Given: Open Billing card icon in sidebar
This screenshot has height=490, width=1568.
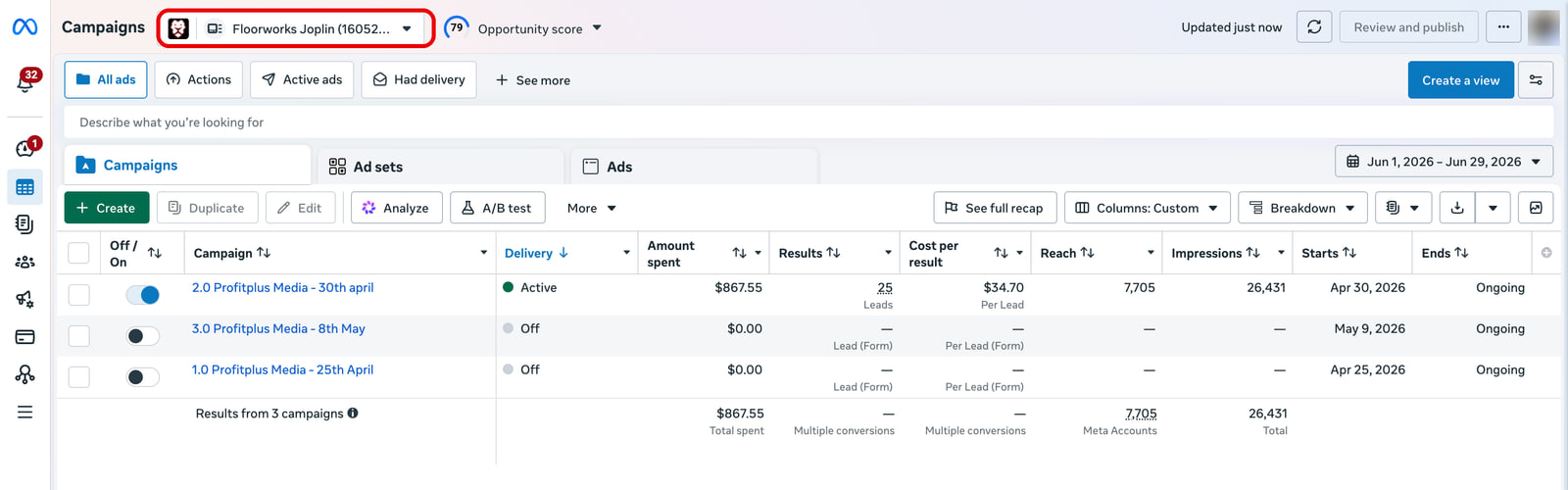Looking at the screenshot, I should [25, 337].
